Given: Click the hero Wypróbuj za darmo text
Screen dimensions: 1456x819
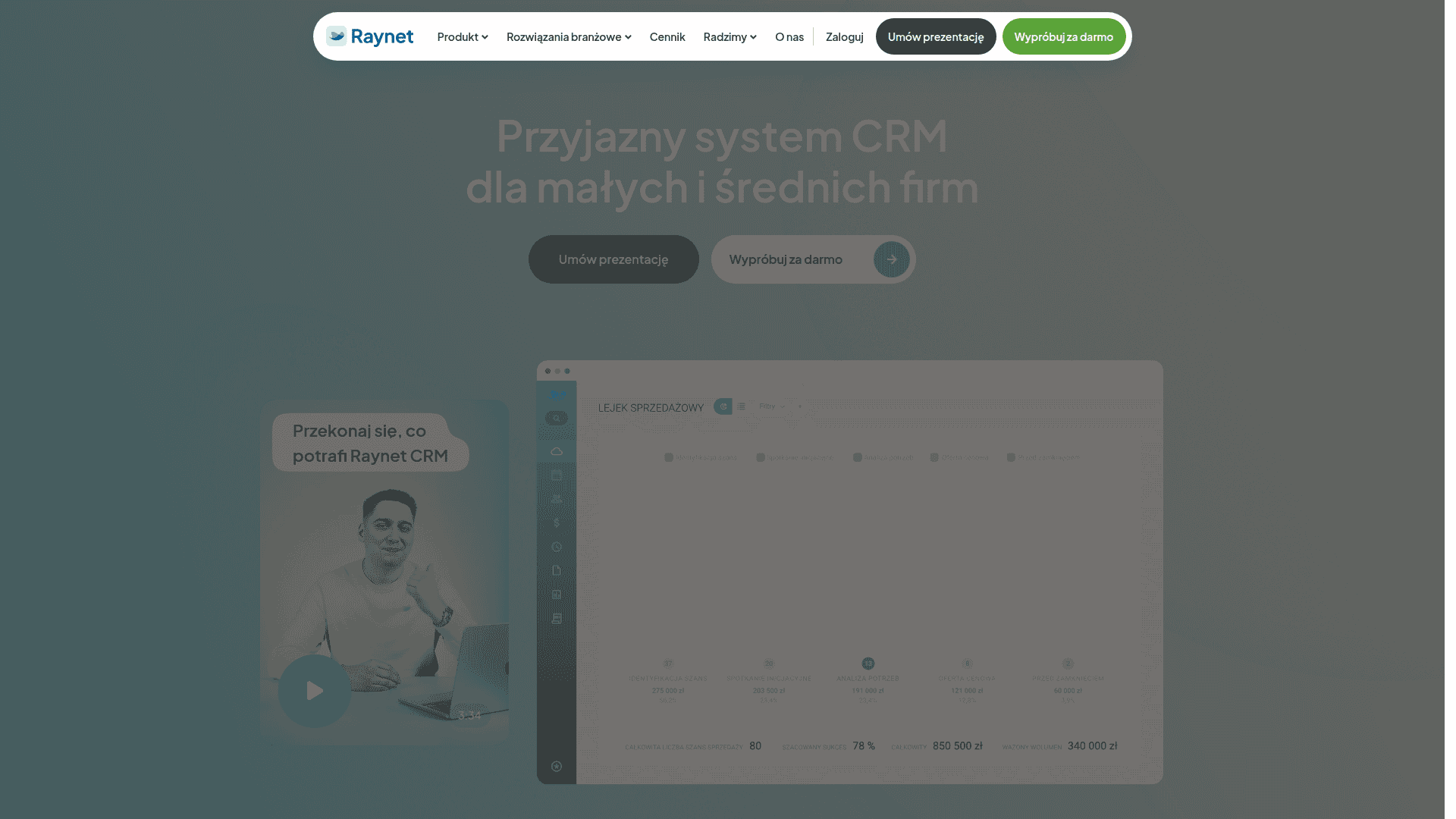Looking at the screenshot, I should [786, 259].
